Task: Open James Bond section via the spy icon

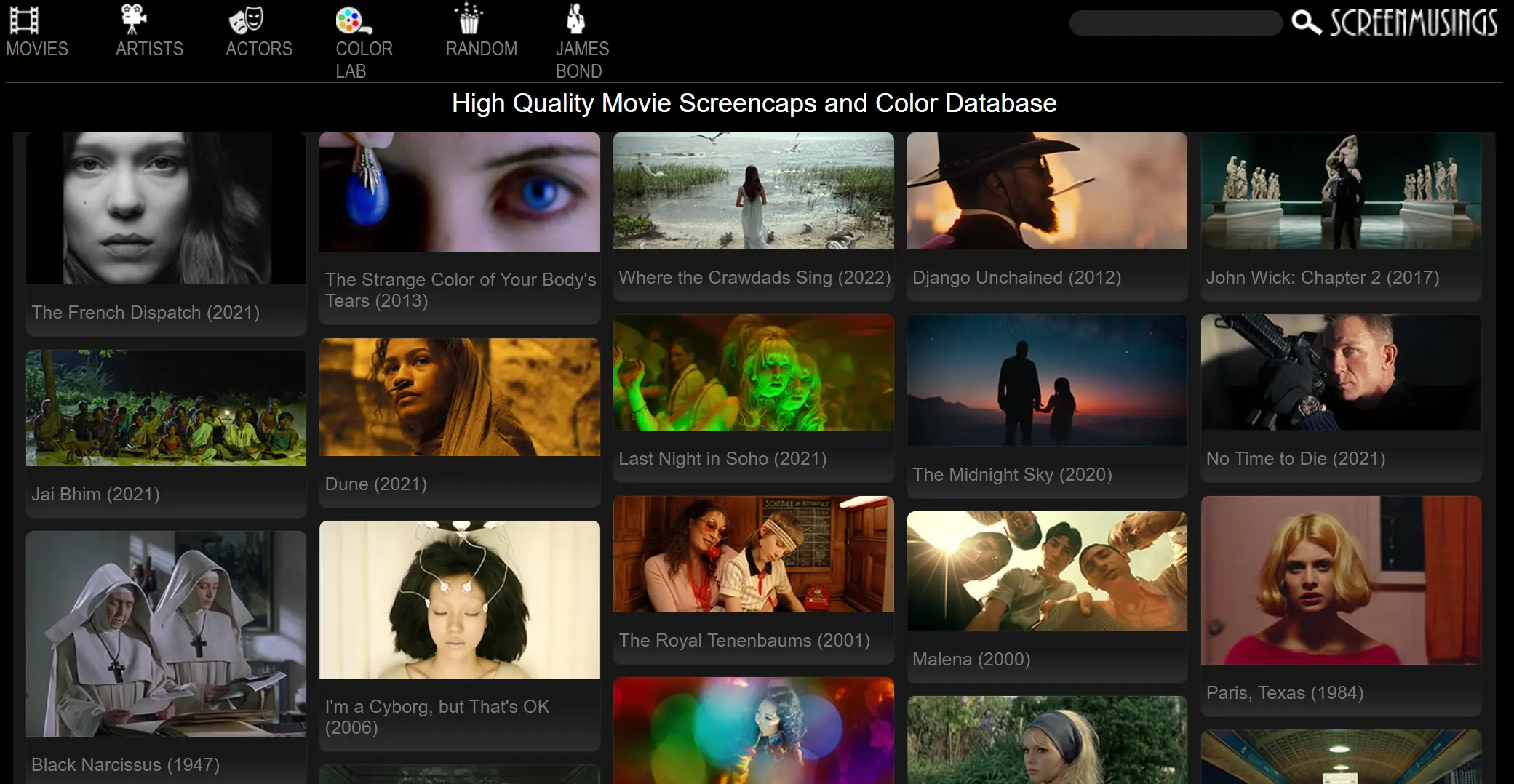Action: point(576,18)
